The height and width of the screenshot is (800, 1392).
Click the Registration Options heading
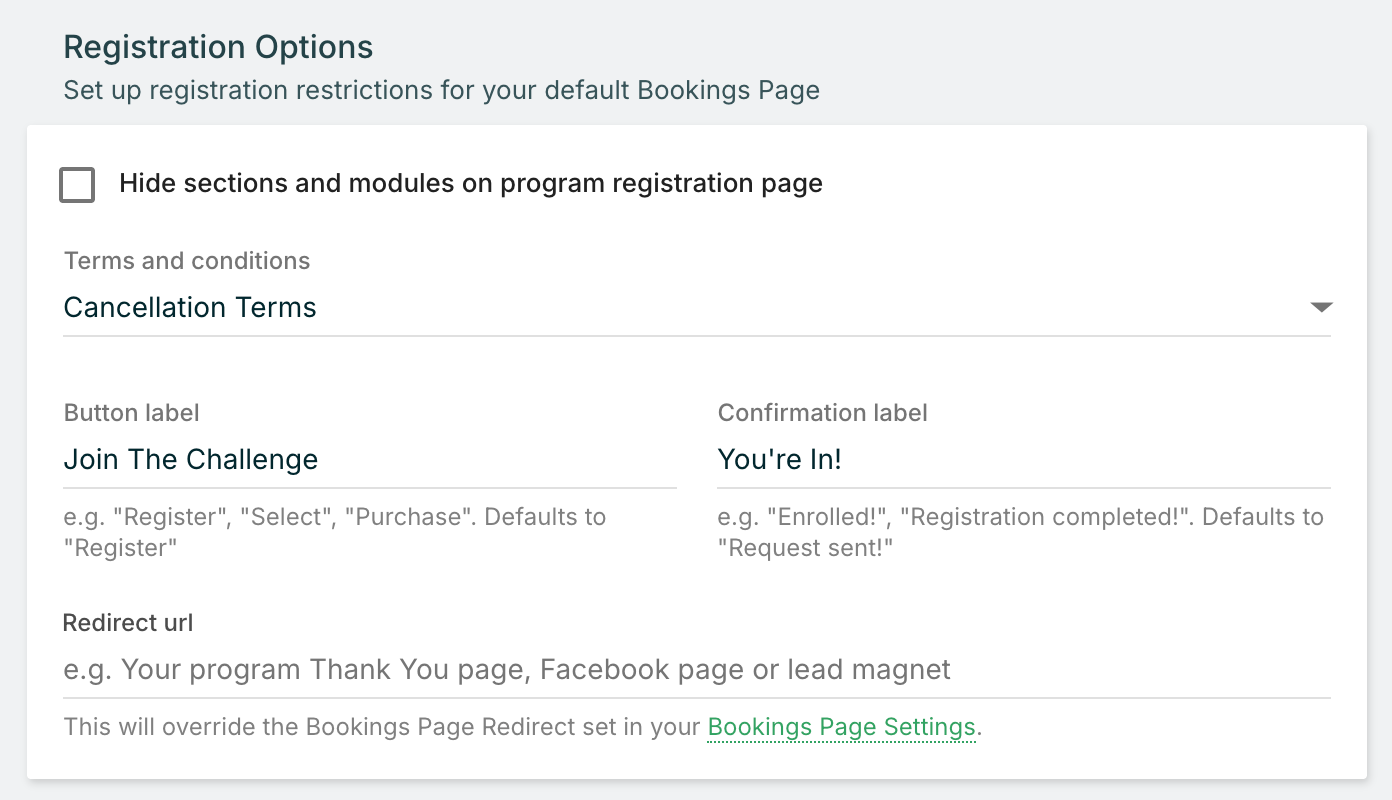[x=218, y=47]
